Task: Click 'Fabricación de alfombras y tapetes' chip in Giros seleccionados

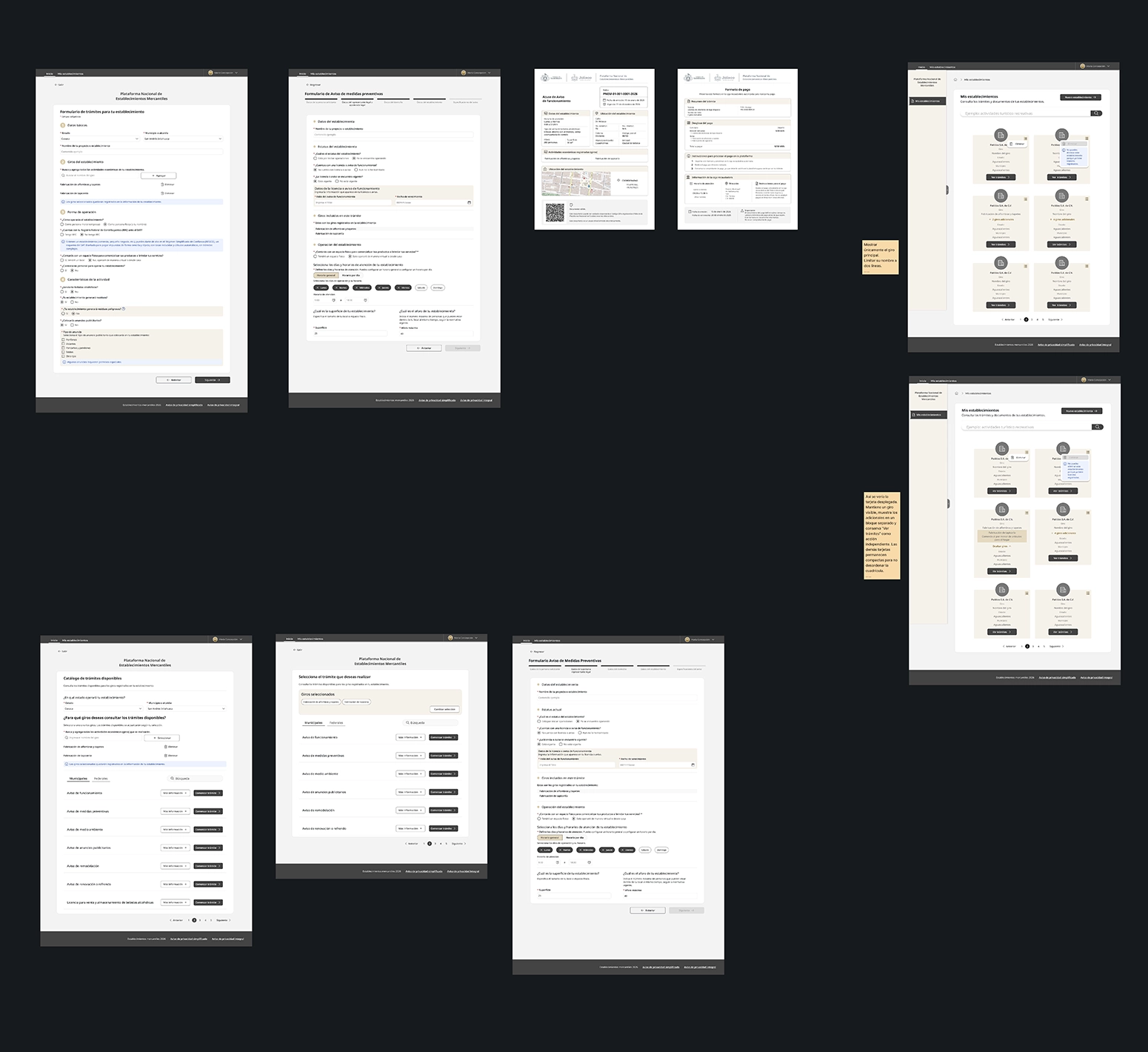Action: (321, 702)
